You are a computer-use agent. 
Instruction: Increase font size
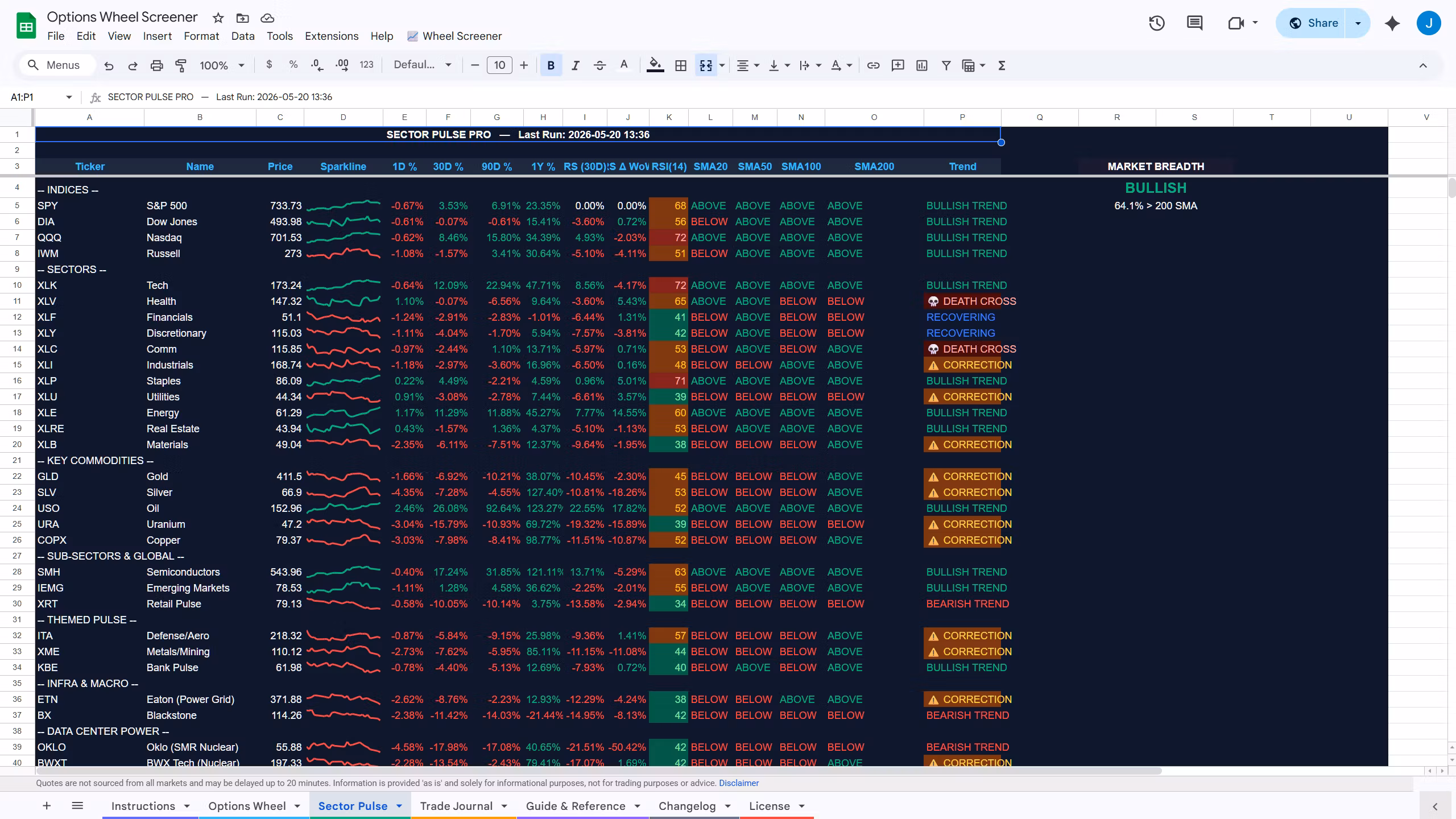point(524,65)
